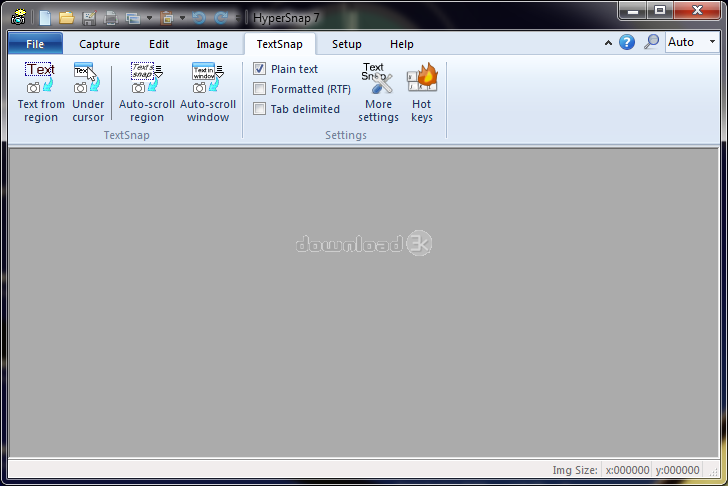Open the Hot keys configuration
The height and width of the screenshot is (486, 728).
pos(422,92)
